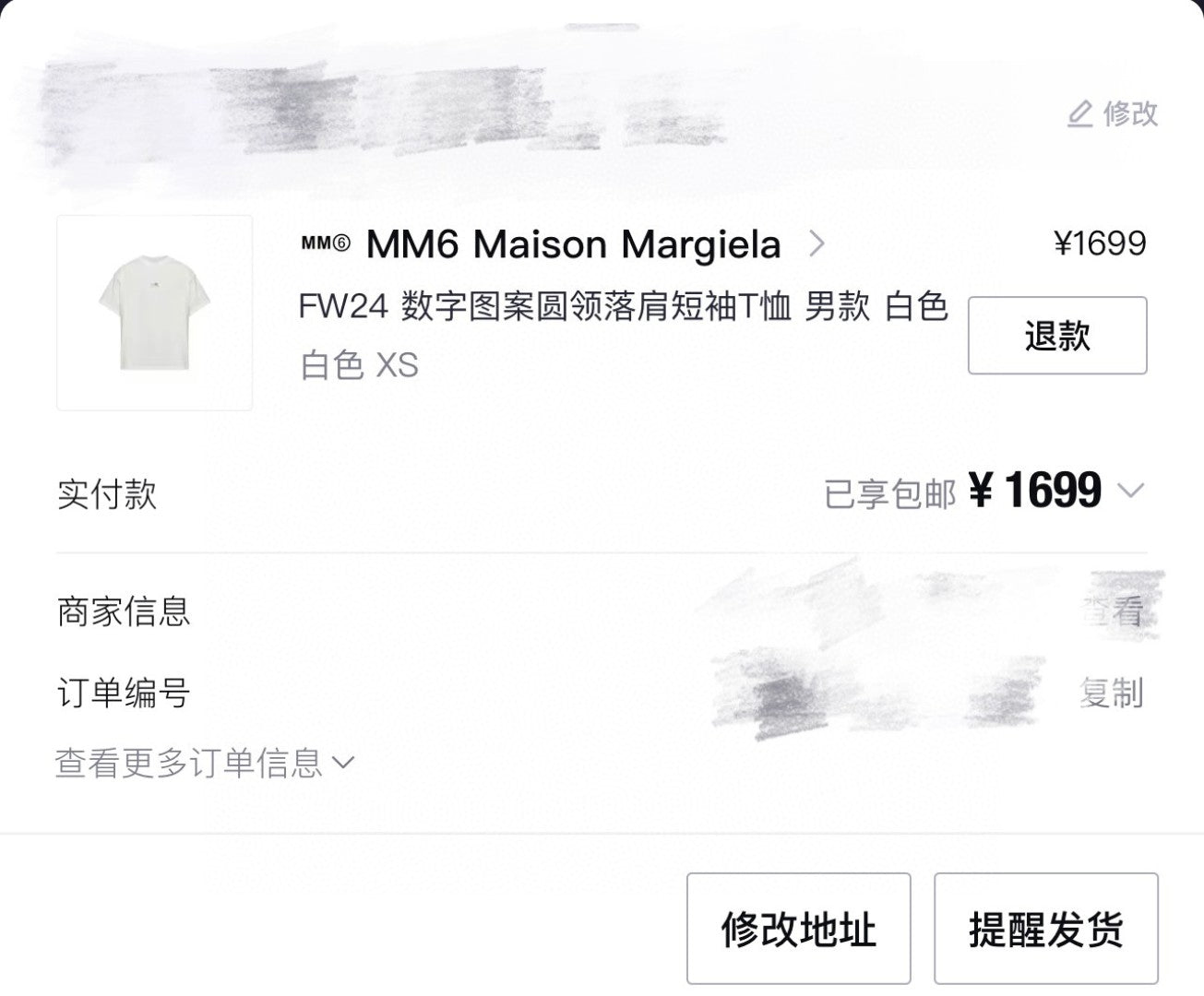Click the MM6 brand logo icon
The width and height of the screenshot is (1204, 996).
tap(326, 243)
